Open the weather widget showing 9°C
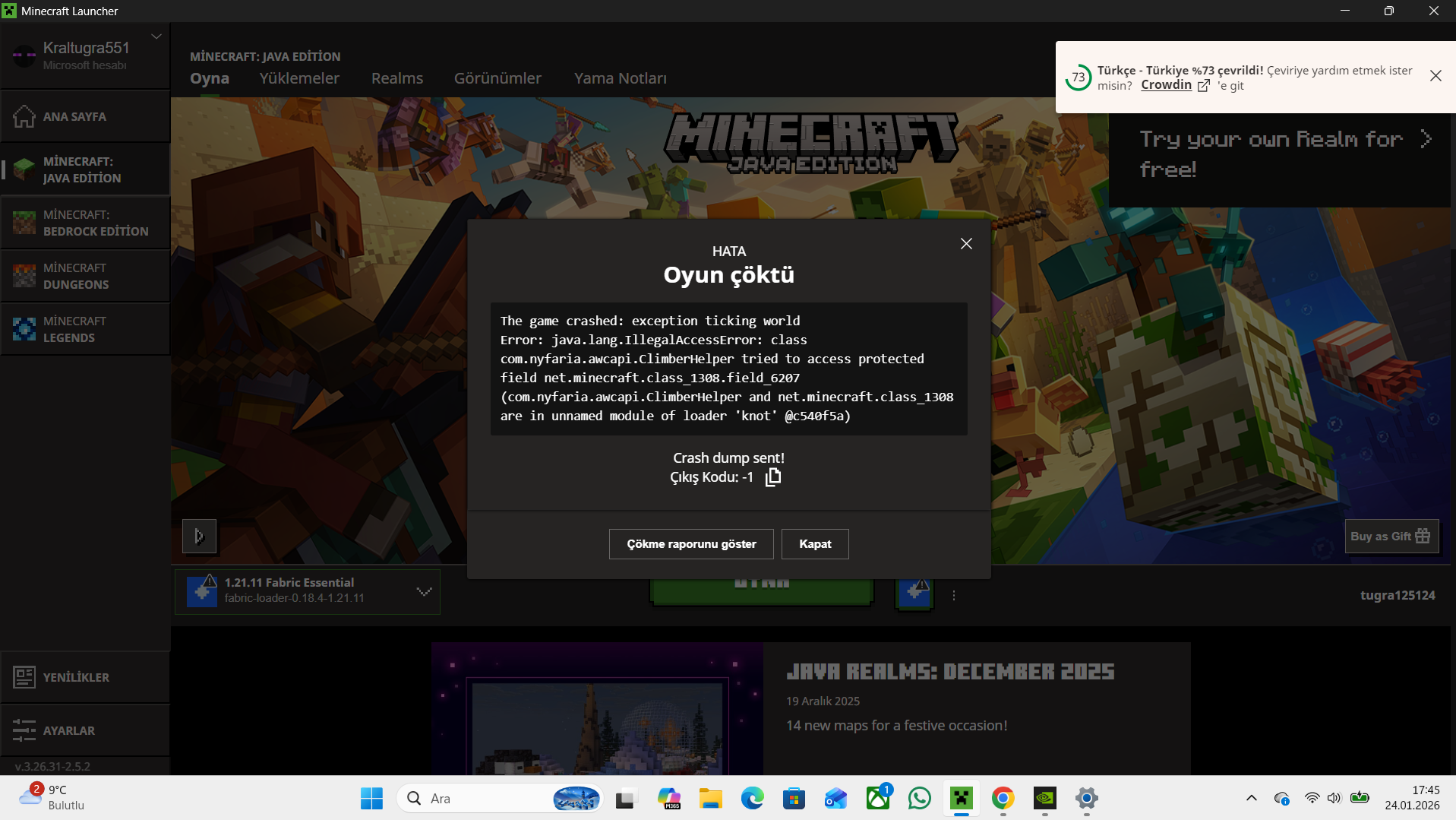This screenshot has width=1456, height=820. [x=52, y=798]
